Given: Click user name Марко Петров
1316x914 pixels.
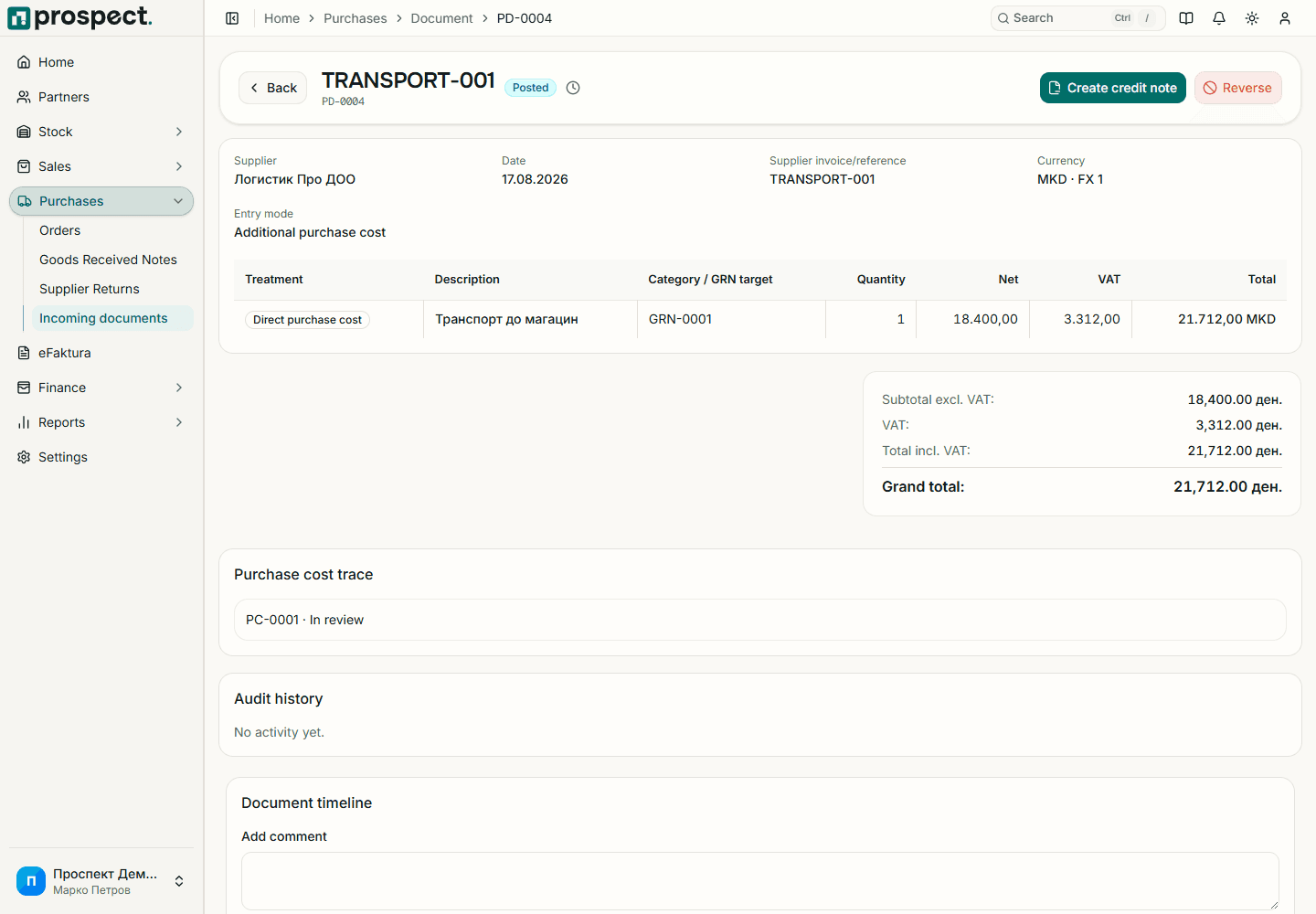Looking at the screenshot, I should click(91, 890).
